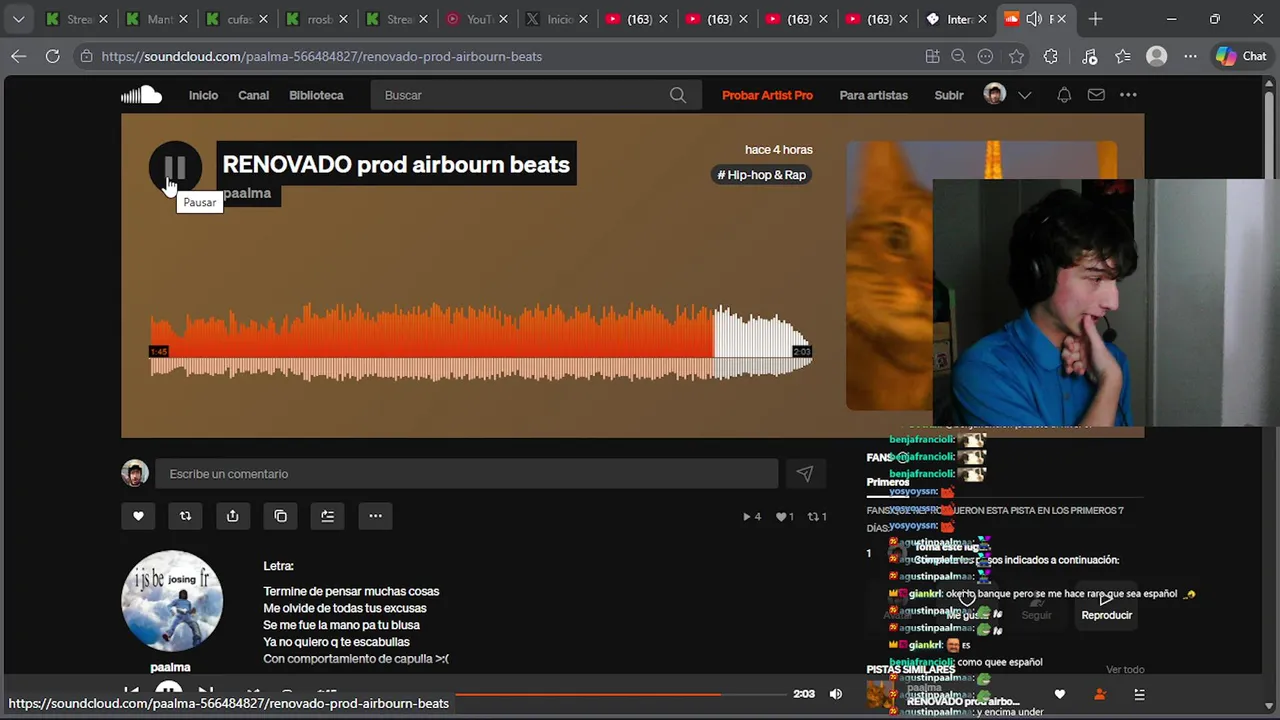Open the notifications bell
Image resolution: width=1280 pixels, height=720 pixels.
1064,95
